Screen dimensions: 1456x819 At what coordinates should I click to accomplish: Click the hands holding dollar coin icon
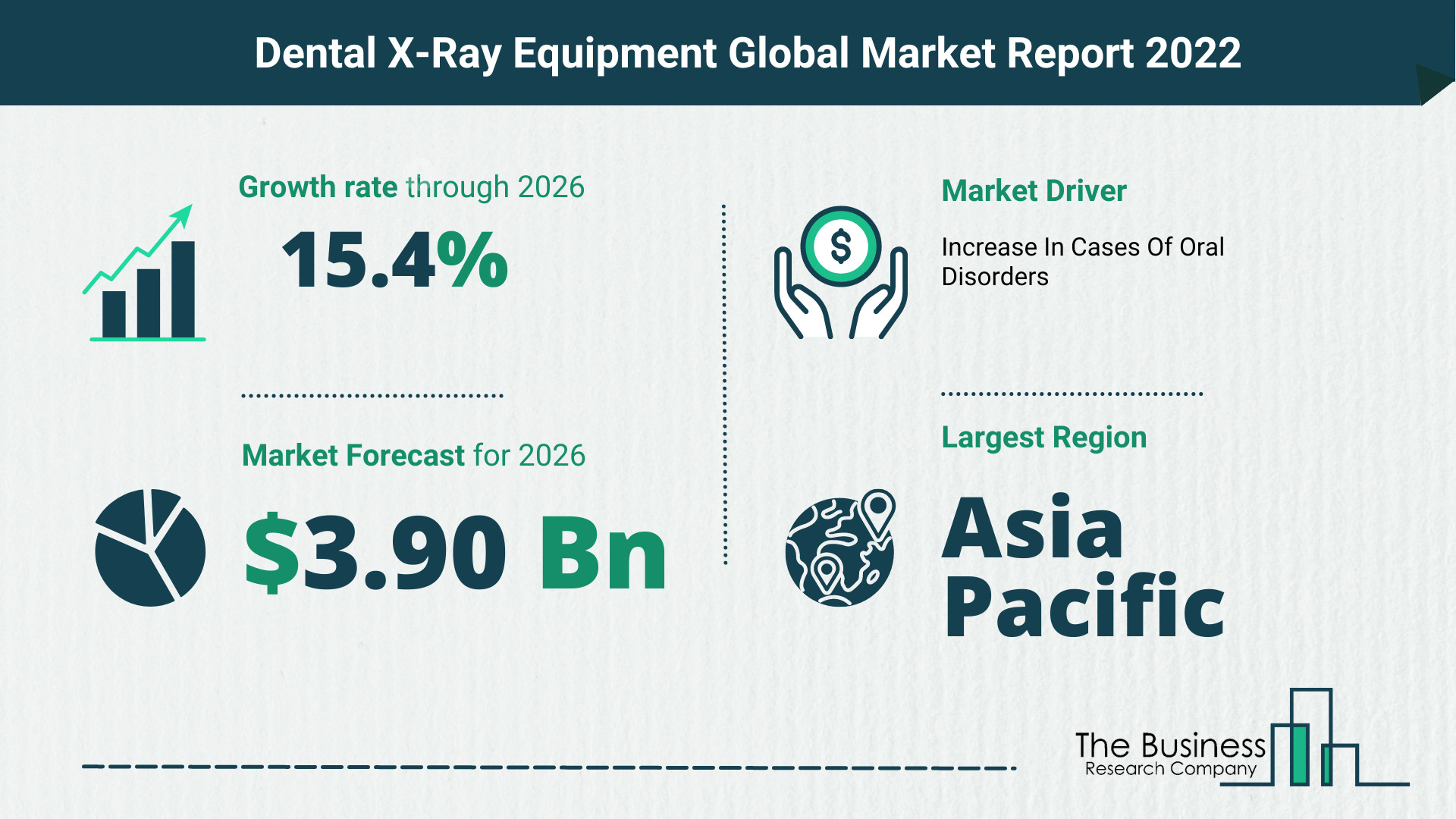point(840,272)
